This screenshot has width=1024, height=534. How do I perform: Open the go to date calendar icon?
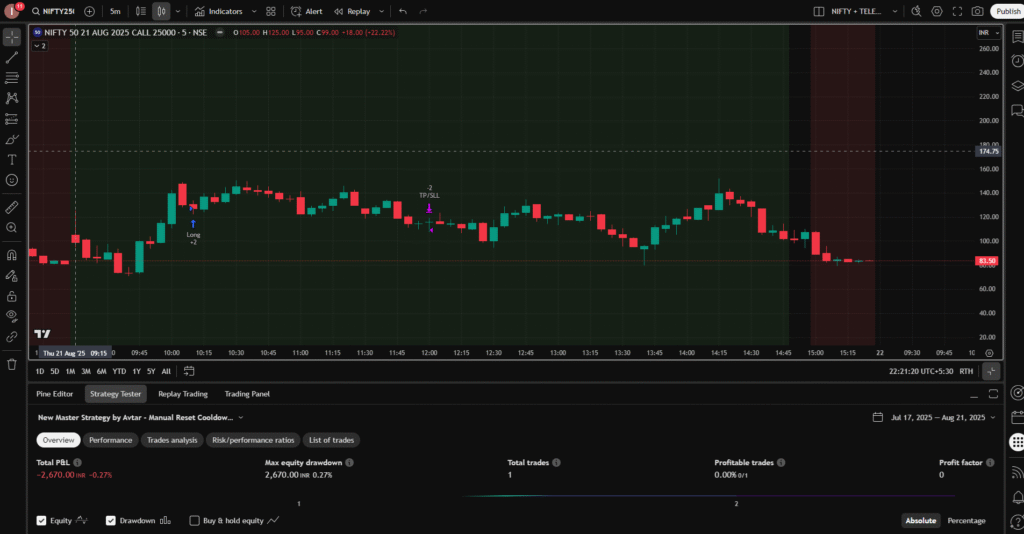(189, 371)
